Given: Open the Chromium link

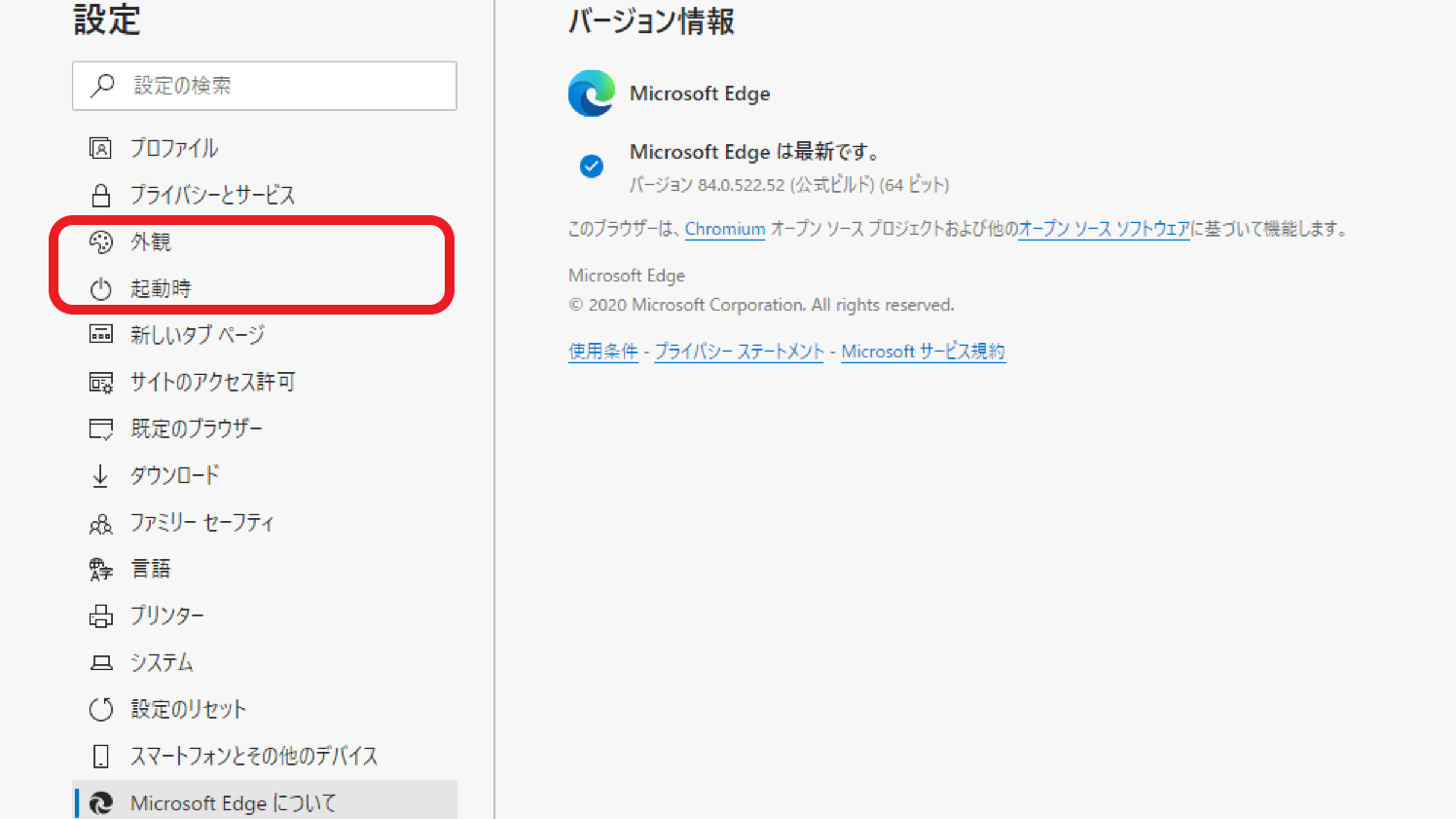Looking at the screenshot, I should pos(724,229).
